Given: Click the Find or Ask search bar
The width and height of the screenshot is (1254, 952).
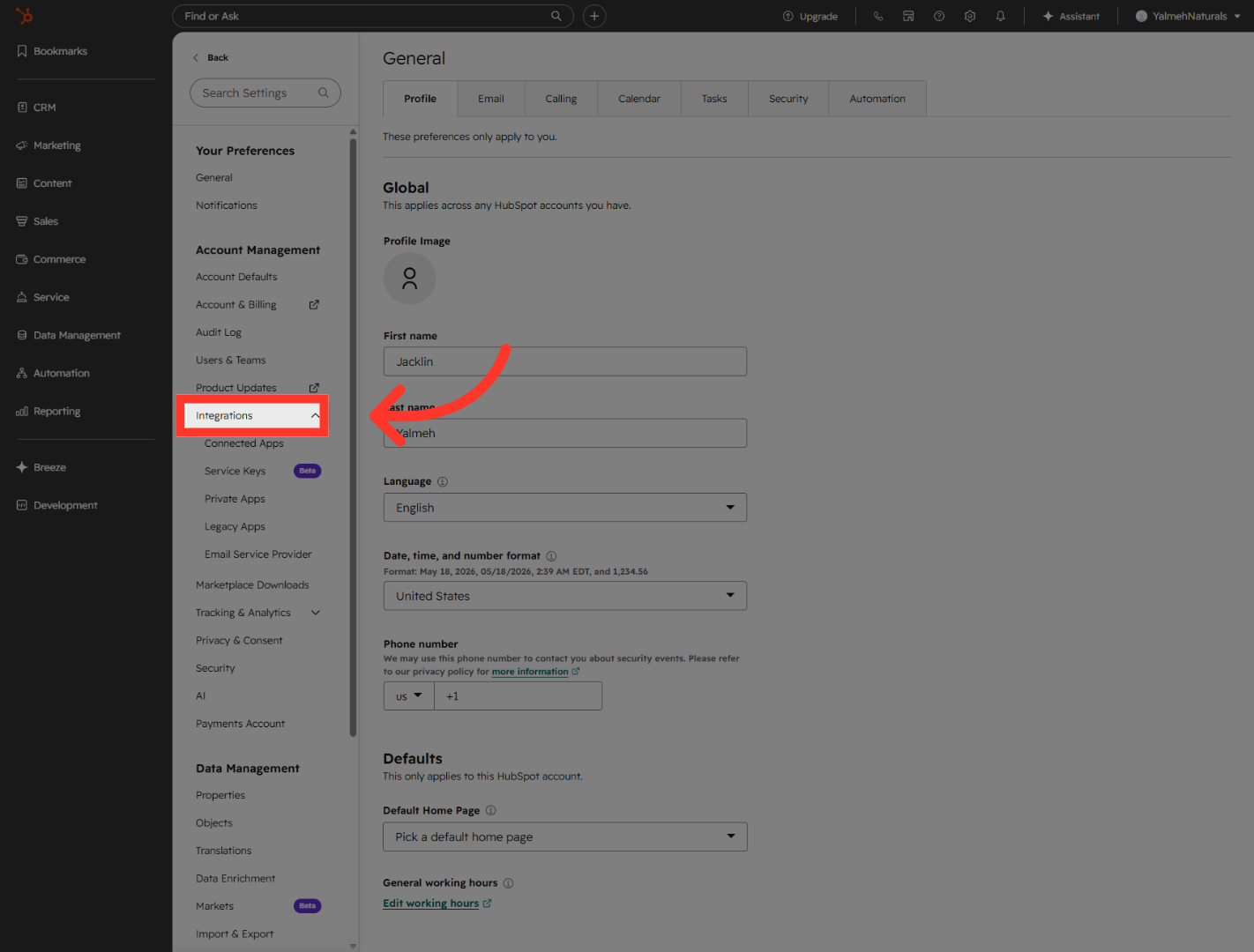Looking at the screenshot, I should [x=373, y=16].
